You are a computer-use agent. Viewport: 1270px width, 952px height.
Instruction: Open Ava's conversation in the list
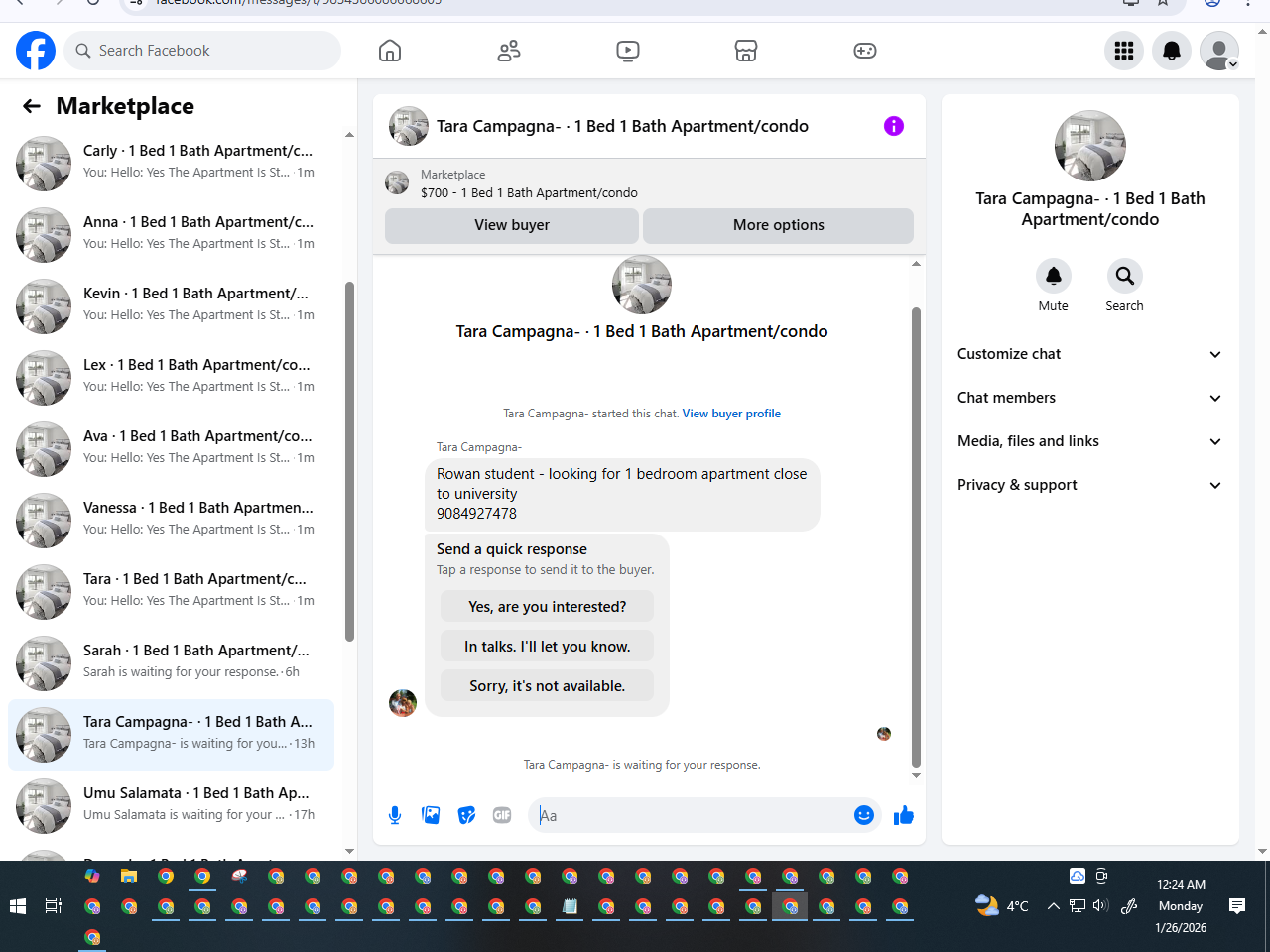(x=171, y=449)
